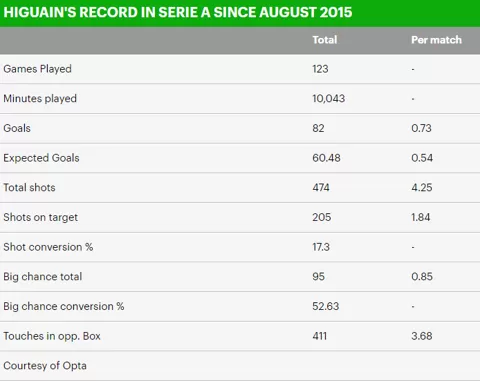Select the minutes played total 10,043
480x381 pixels.
[328, 99]
